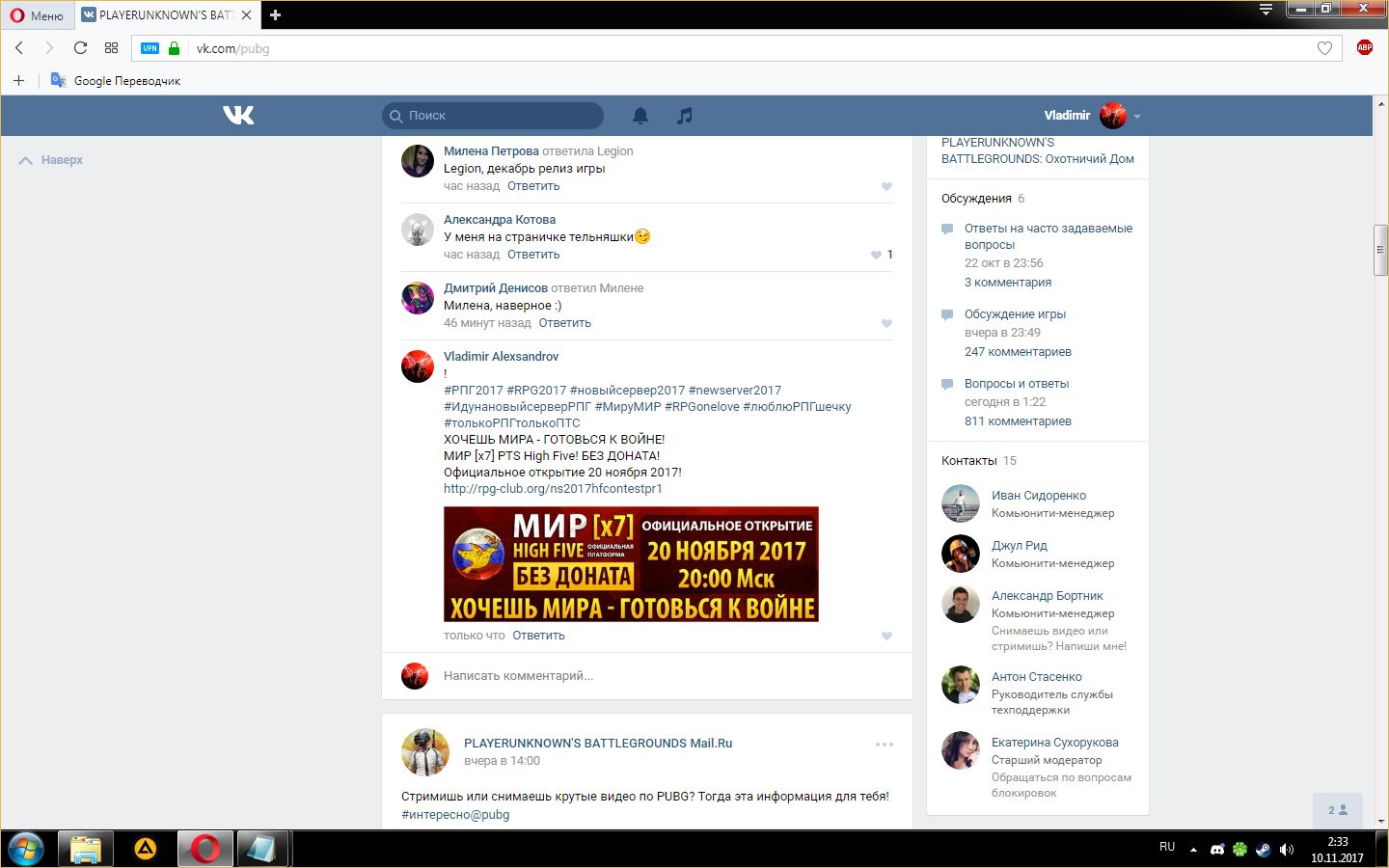Open Opera speed dial grid icon
This screenshot has width=1389, height=868.
111,48
